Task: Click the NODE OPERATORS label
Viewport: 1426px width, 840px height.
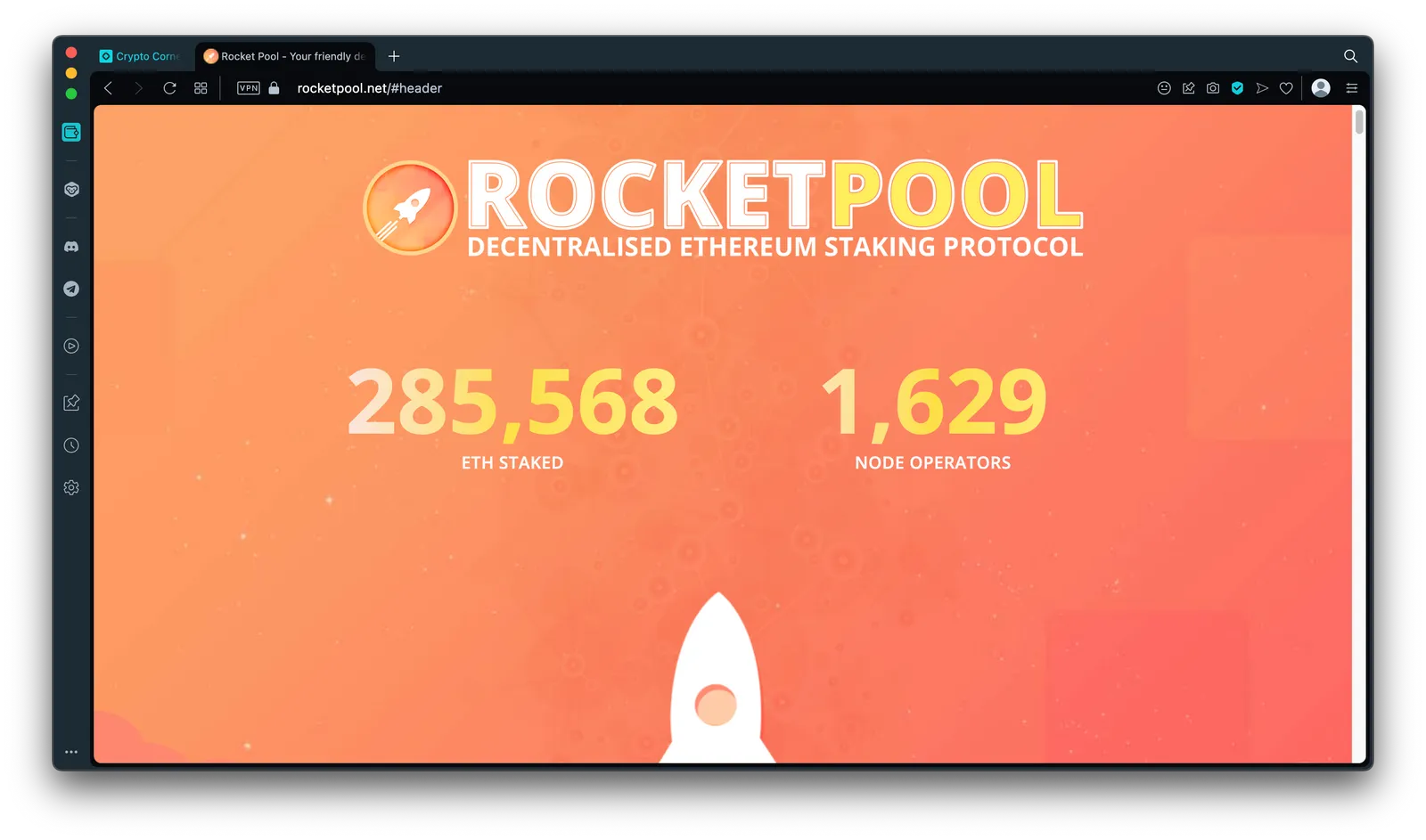Action: [x=933, y=462]
